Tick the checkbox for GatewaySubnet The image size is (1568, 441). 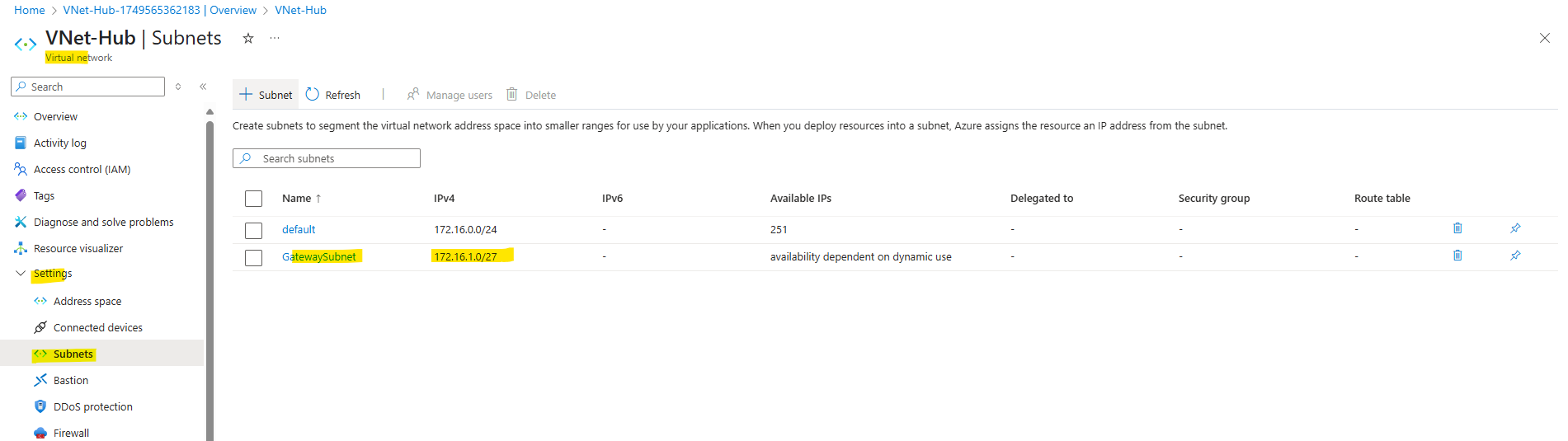tap(254, 257)
